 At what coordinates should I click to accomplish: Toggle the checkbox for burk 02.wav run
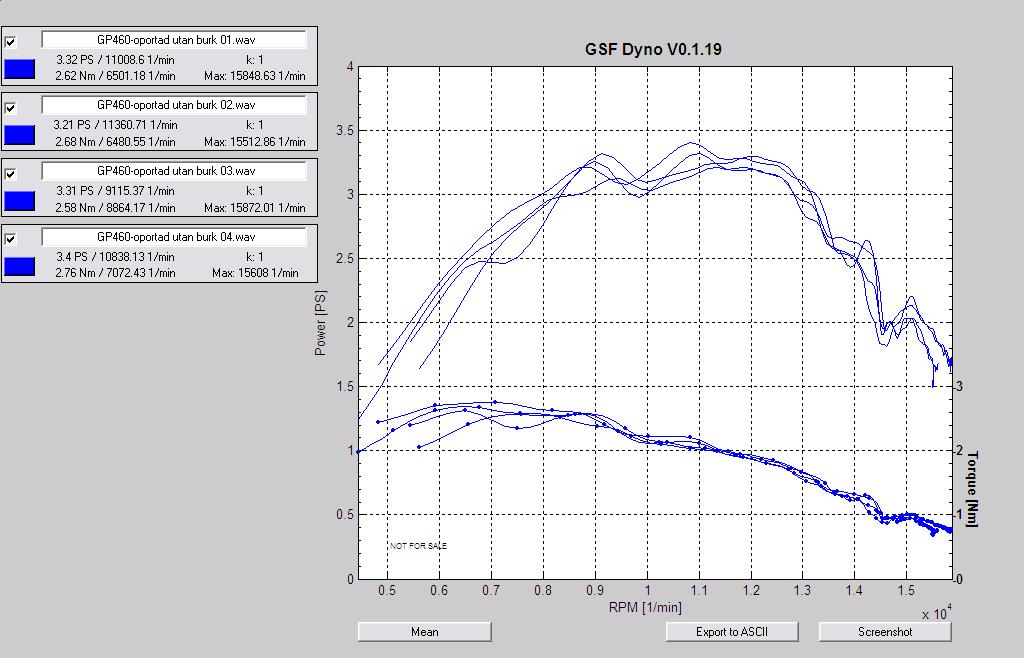tap(11, 108)
